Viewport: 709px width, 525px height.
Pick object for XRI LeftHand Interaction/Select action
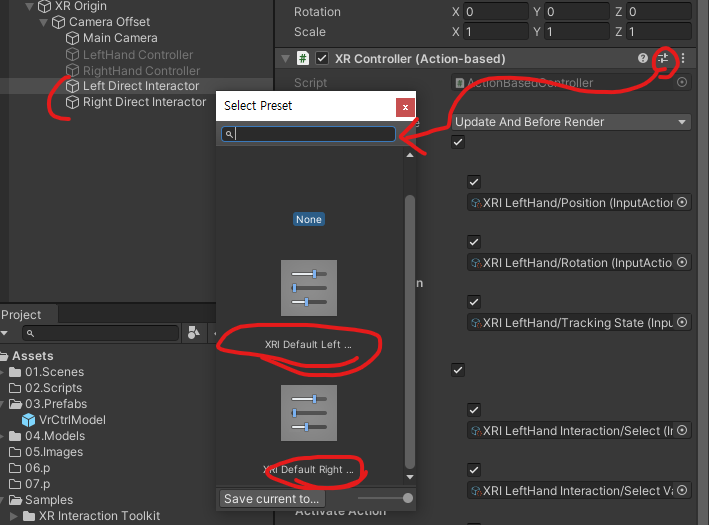682,430
